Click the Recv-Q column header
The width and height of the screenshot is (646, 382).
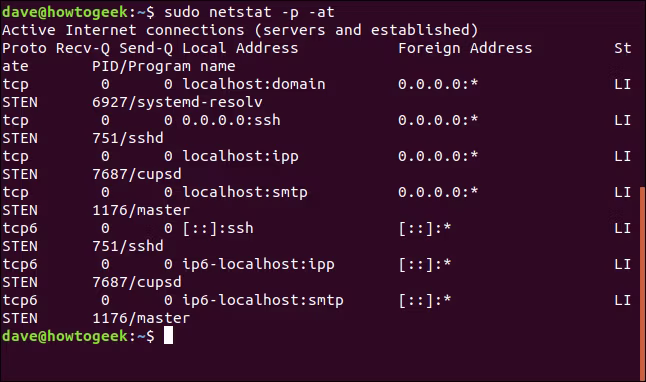tap(83, 48)
